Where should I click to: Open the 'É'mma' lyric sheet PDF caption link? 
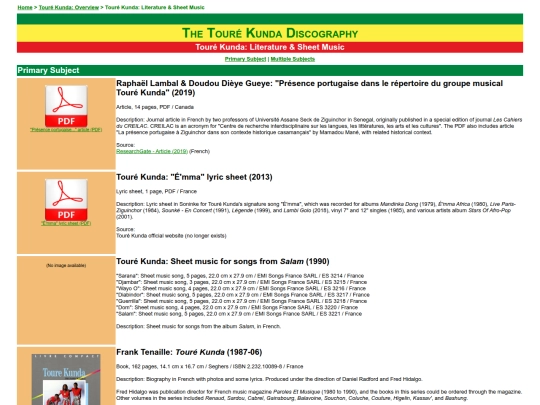(x=66, y=224)
